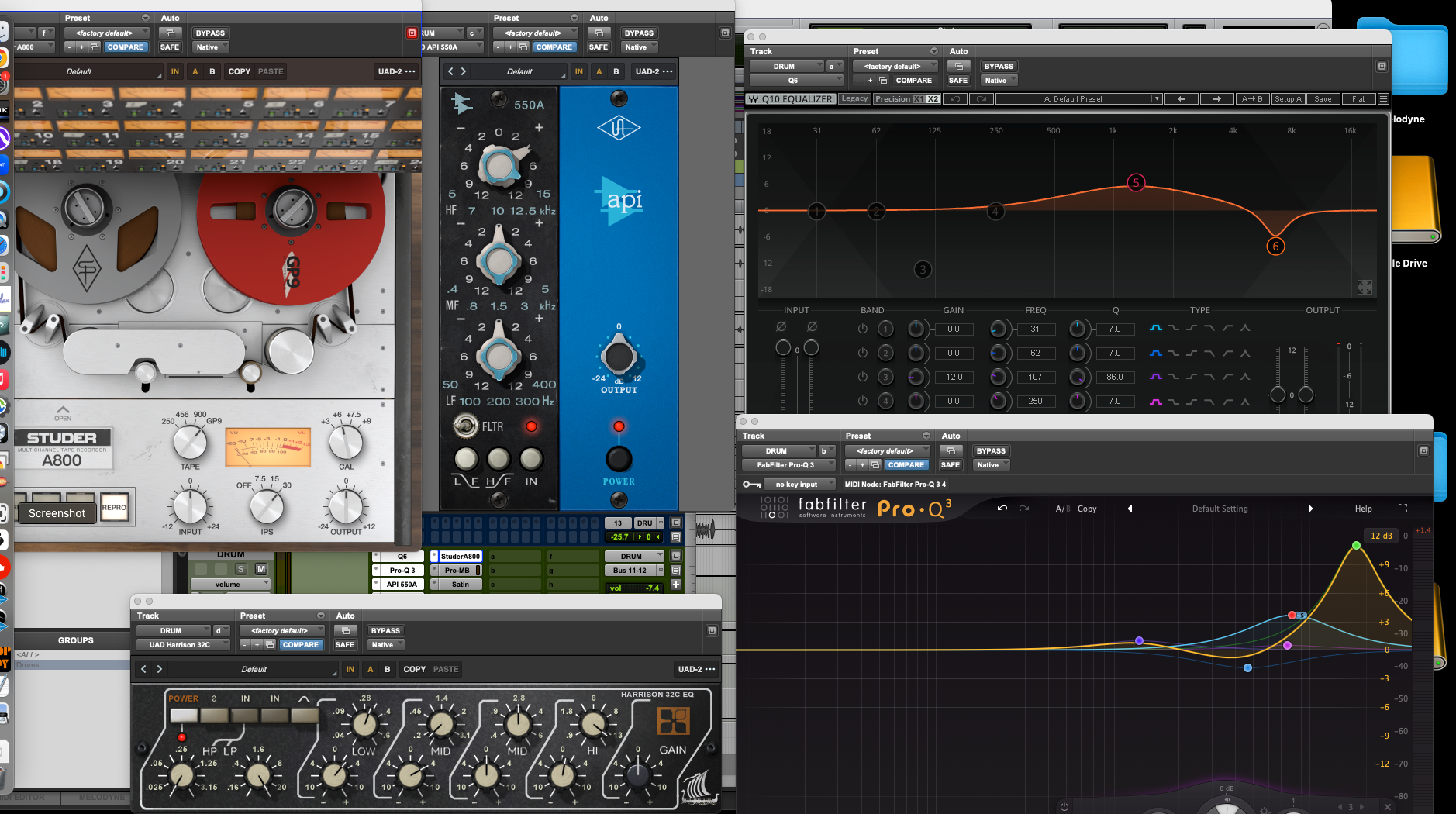Viewport: 1456px width, 814px height.
Task: Toggle the Harrison 32C phase invert switch
Action: click(214, 716)
